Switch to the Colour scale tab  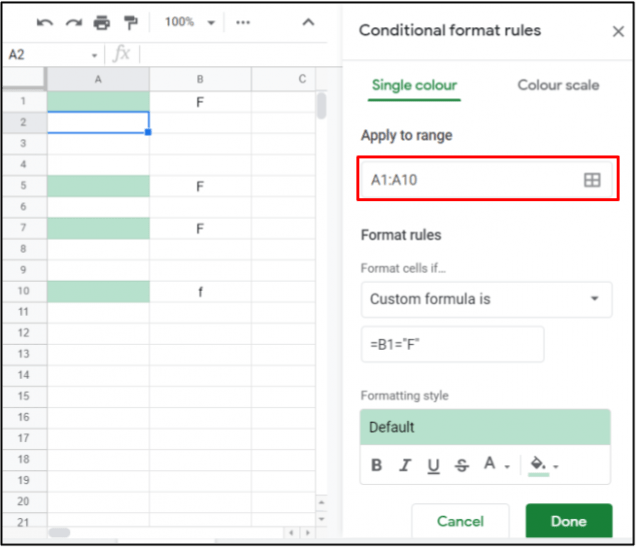(x=558, y=85)
